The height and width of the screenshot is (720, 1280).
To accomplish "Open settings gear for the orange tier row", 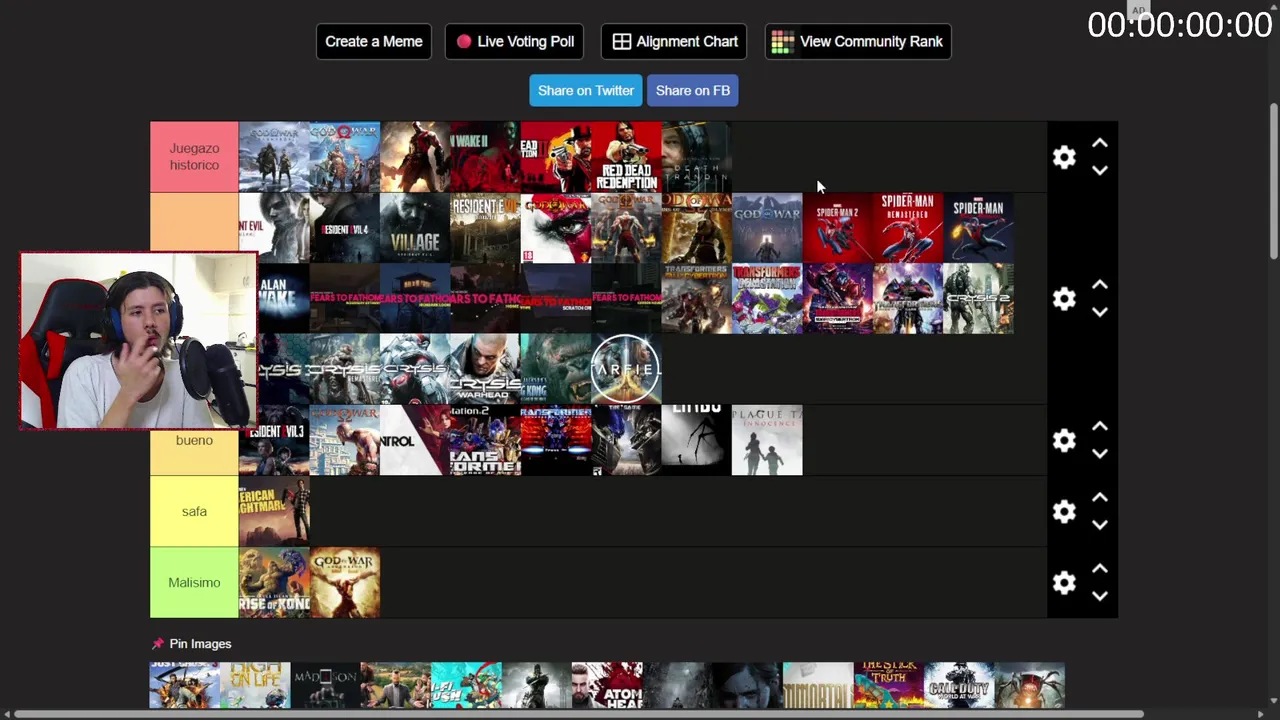I will coord(1064,299).
